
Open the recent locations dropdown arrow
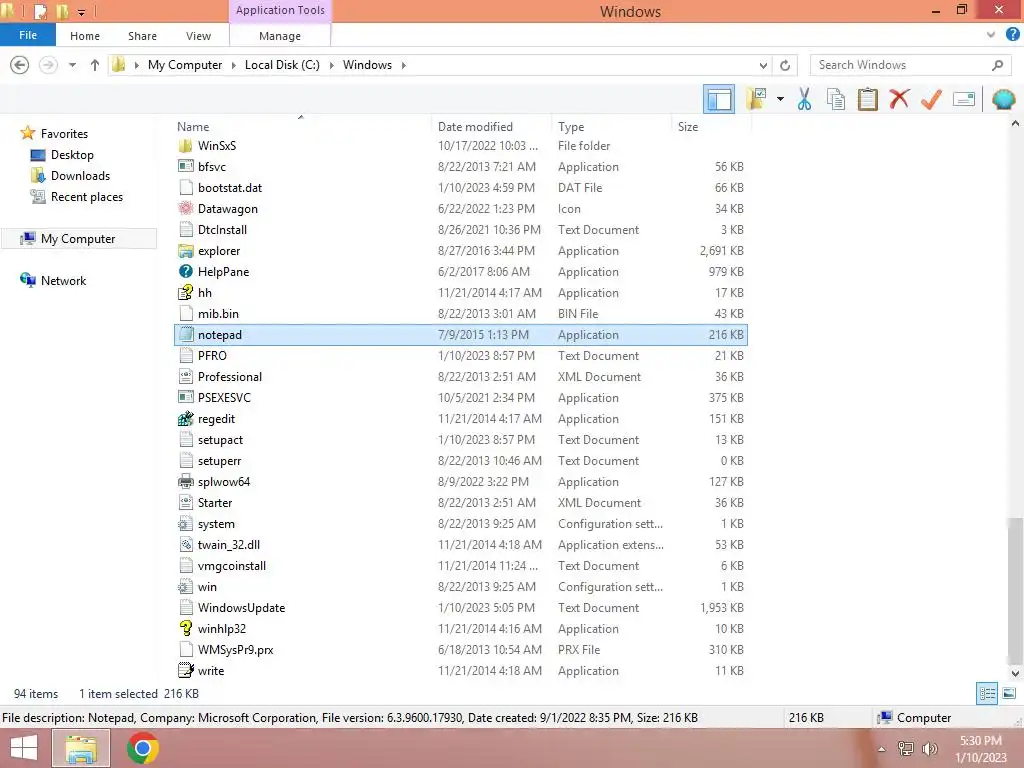[72, 65]
